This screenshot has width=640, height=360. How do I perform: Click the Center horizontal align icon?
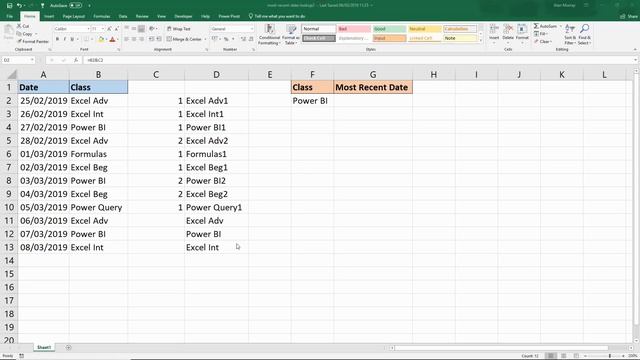pyautogui.click(x=134, y=39)
